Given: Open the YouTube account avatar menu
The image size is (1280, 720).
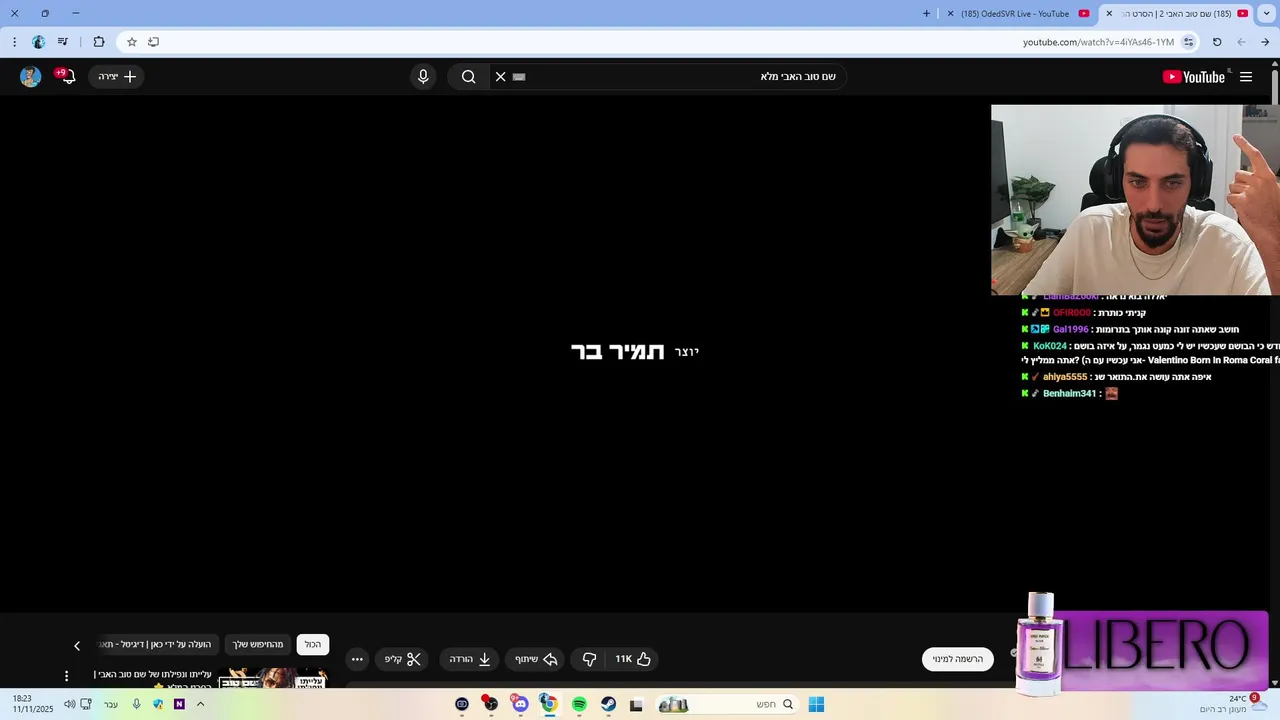Looking at the screenshot, I should [31, 77].
